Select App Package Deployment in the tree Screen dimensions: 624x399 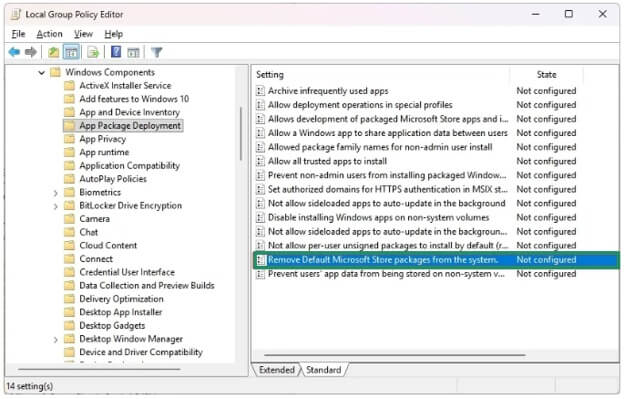130,126
